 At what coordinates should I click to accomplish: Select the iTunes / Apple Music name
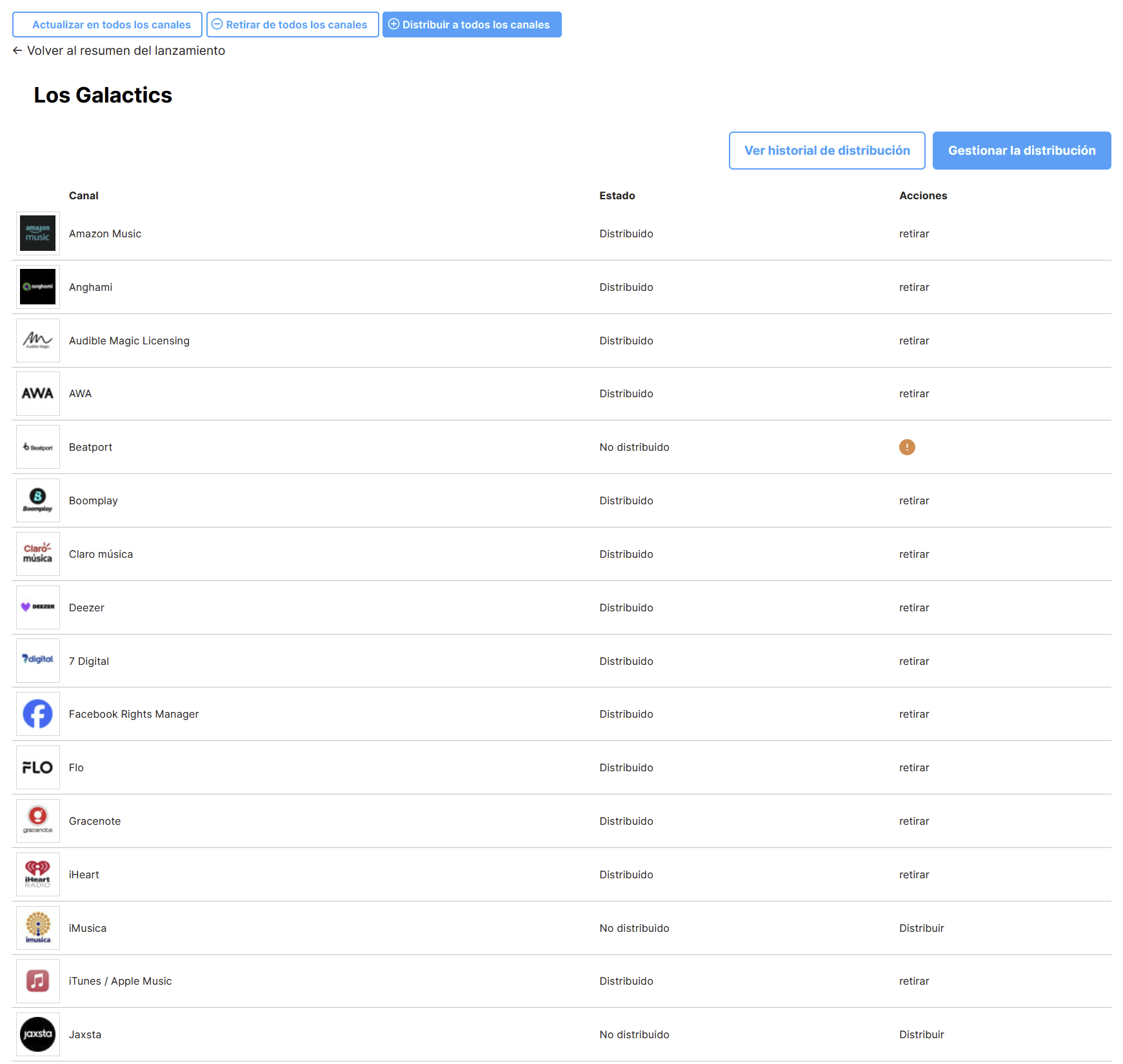[x=120, y=981]
